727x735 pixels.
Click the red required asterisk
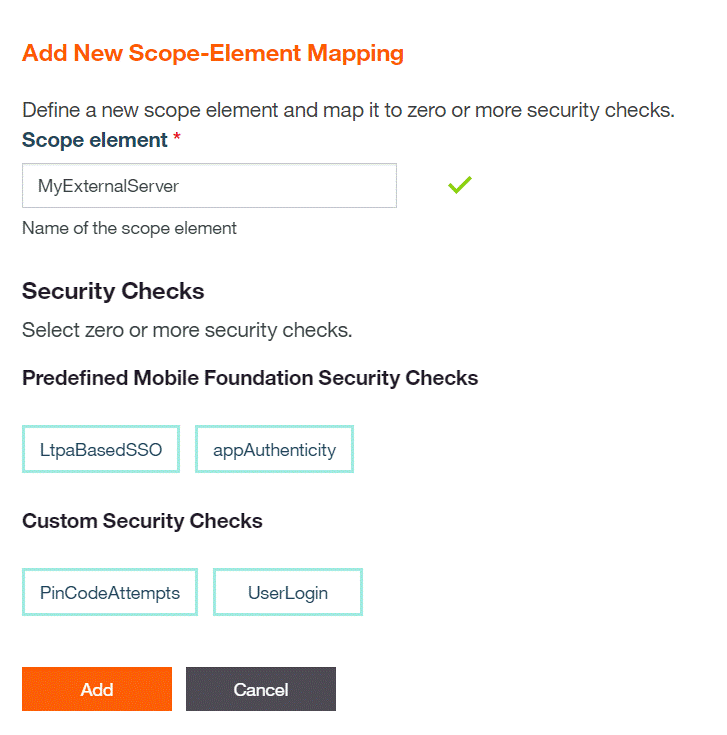point(177,139)
